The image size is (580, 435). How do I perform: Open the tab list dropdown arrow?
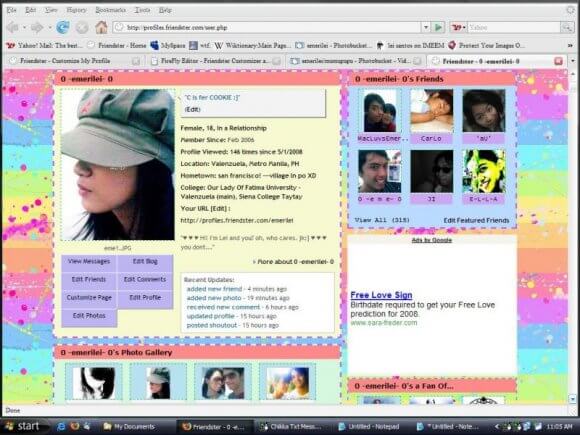click(x=573, y=61)
